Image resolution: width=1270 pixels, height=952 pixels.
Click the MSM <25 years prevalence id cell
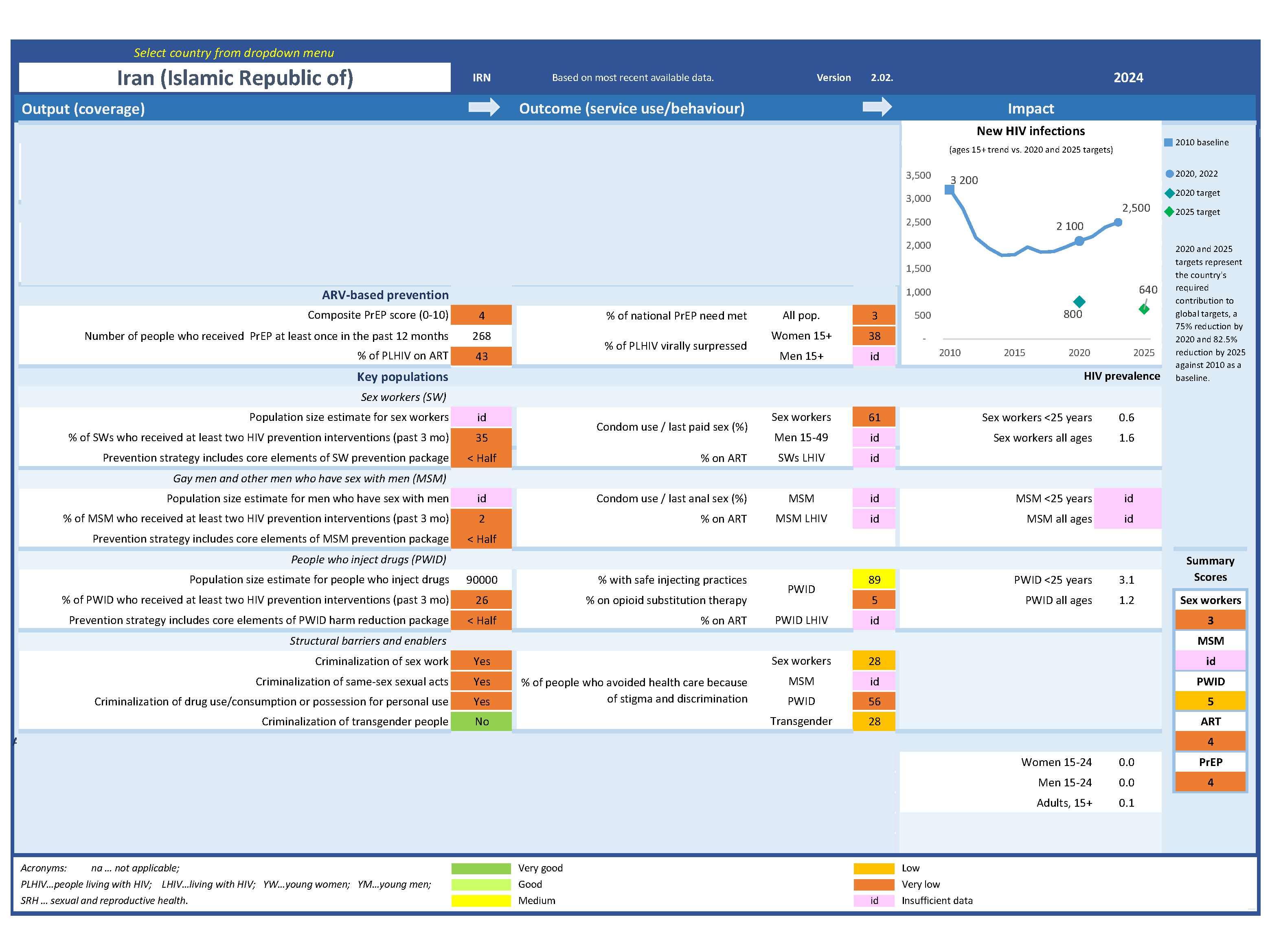[x=1128, y=498]
